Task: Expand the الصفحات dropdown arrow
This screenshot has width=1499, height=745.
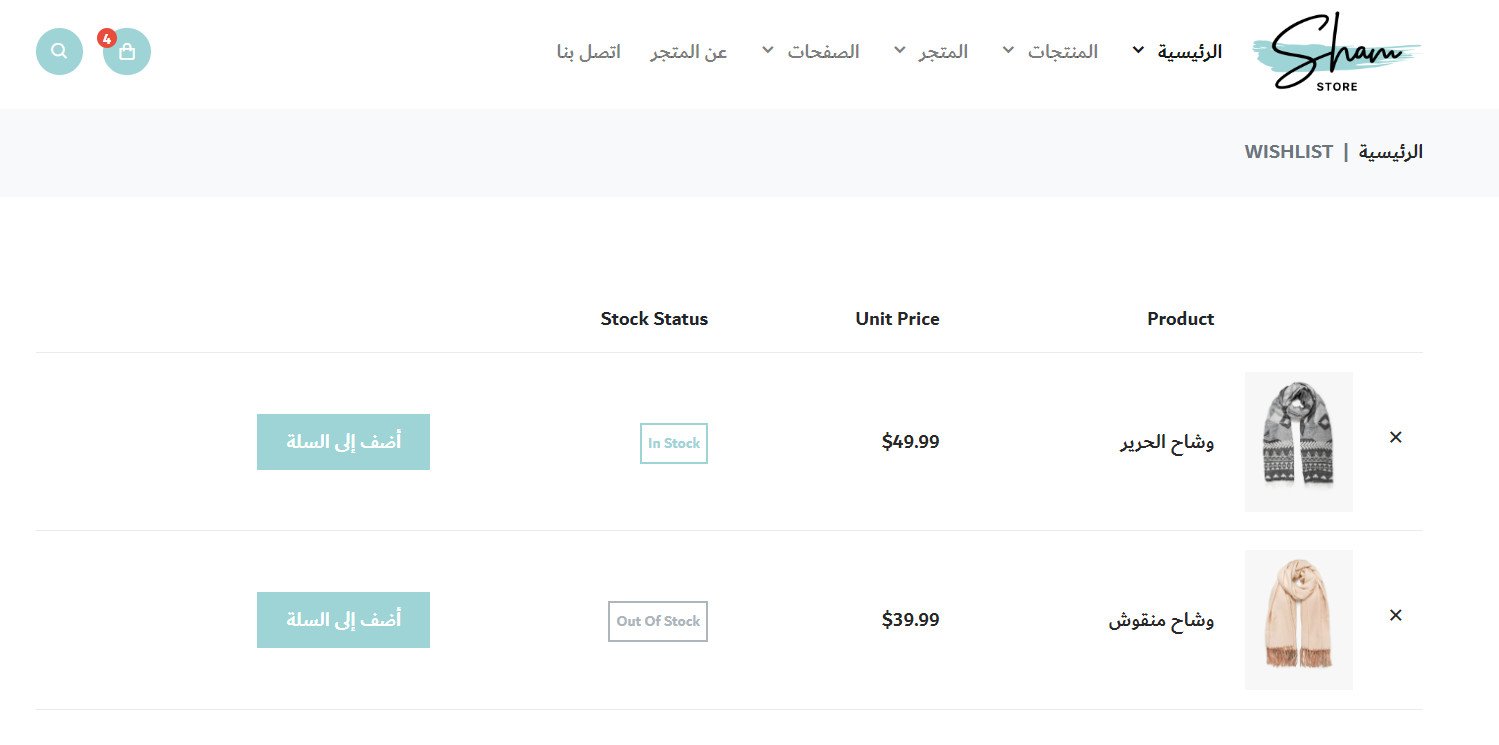Action: tap(767, 50)
